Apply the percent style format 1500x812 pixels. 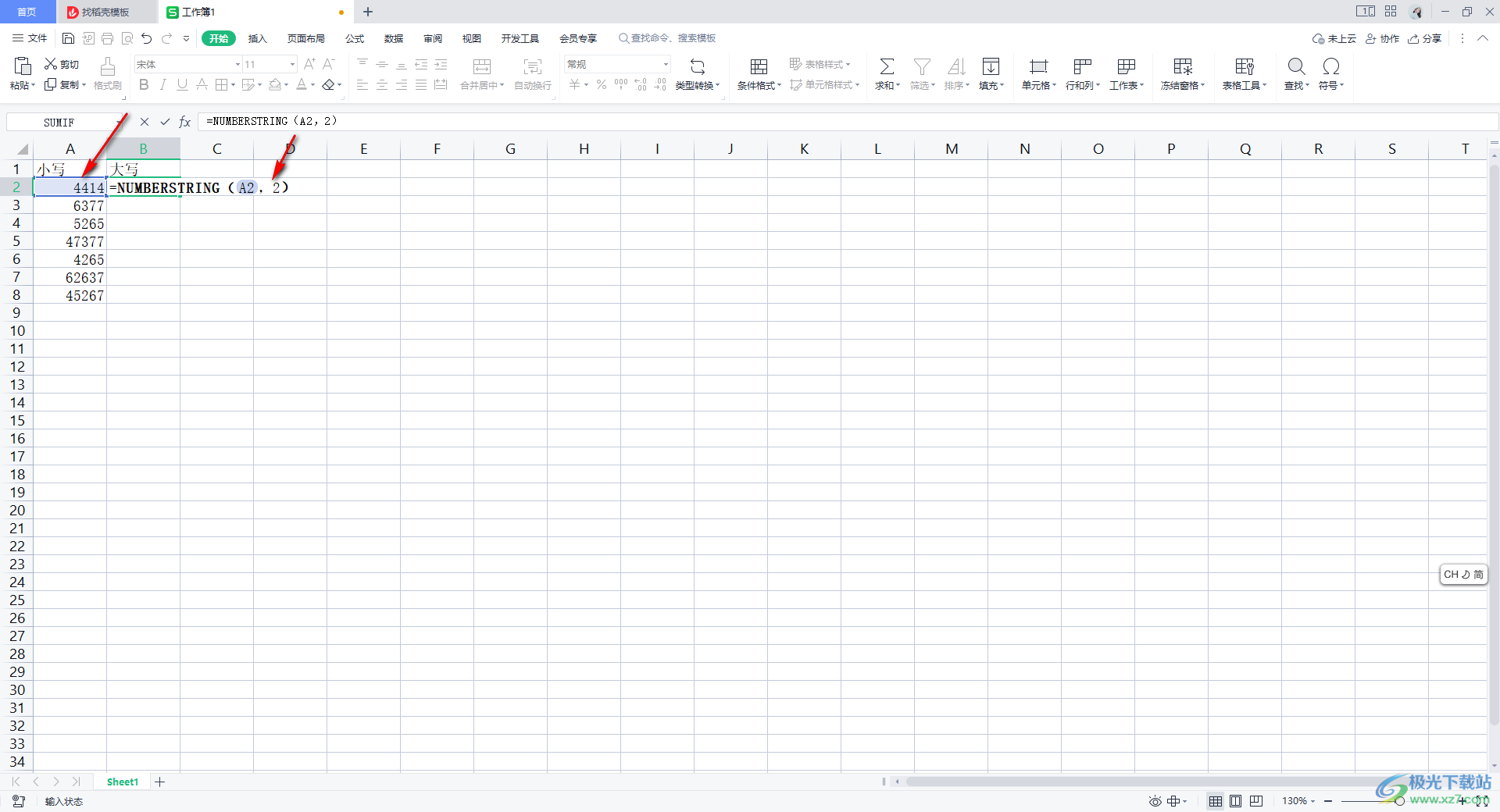point(602,84)
